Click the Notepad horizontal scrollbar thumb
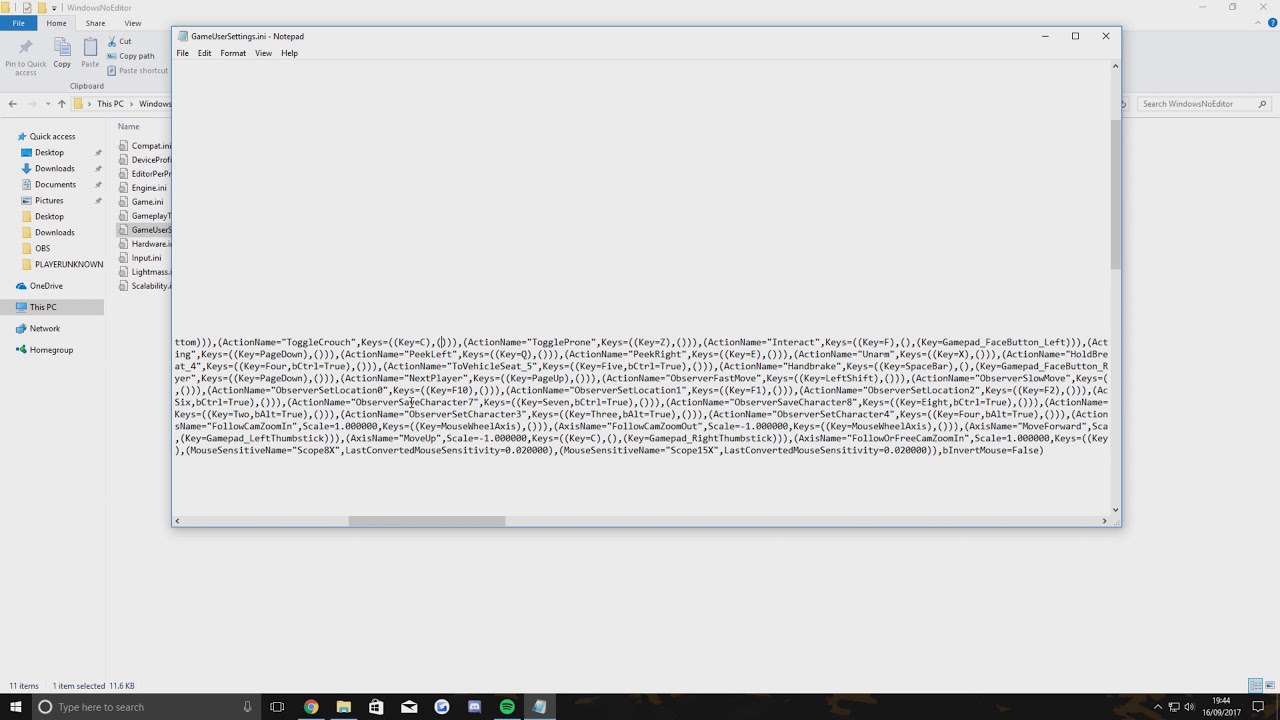The image size is (1280, 720). [427, 521]
